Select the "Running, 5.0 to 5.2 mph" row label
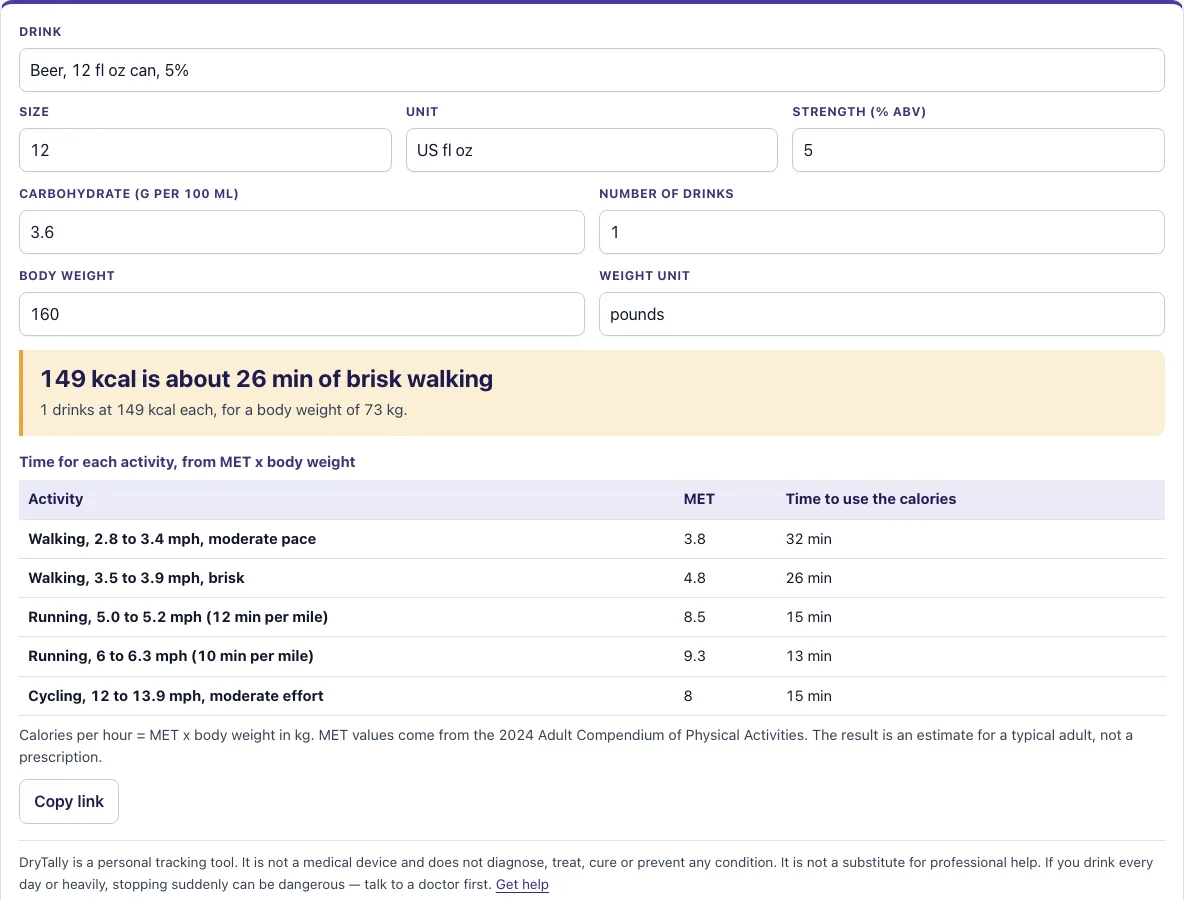This screenshot has width=1184, height=900. click(x=178, y=618)
